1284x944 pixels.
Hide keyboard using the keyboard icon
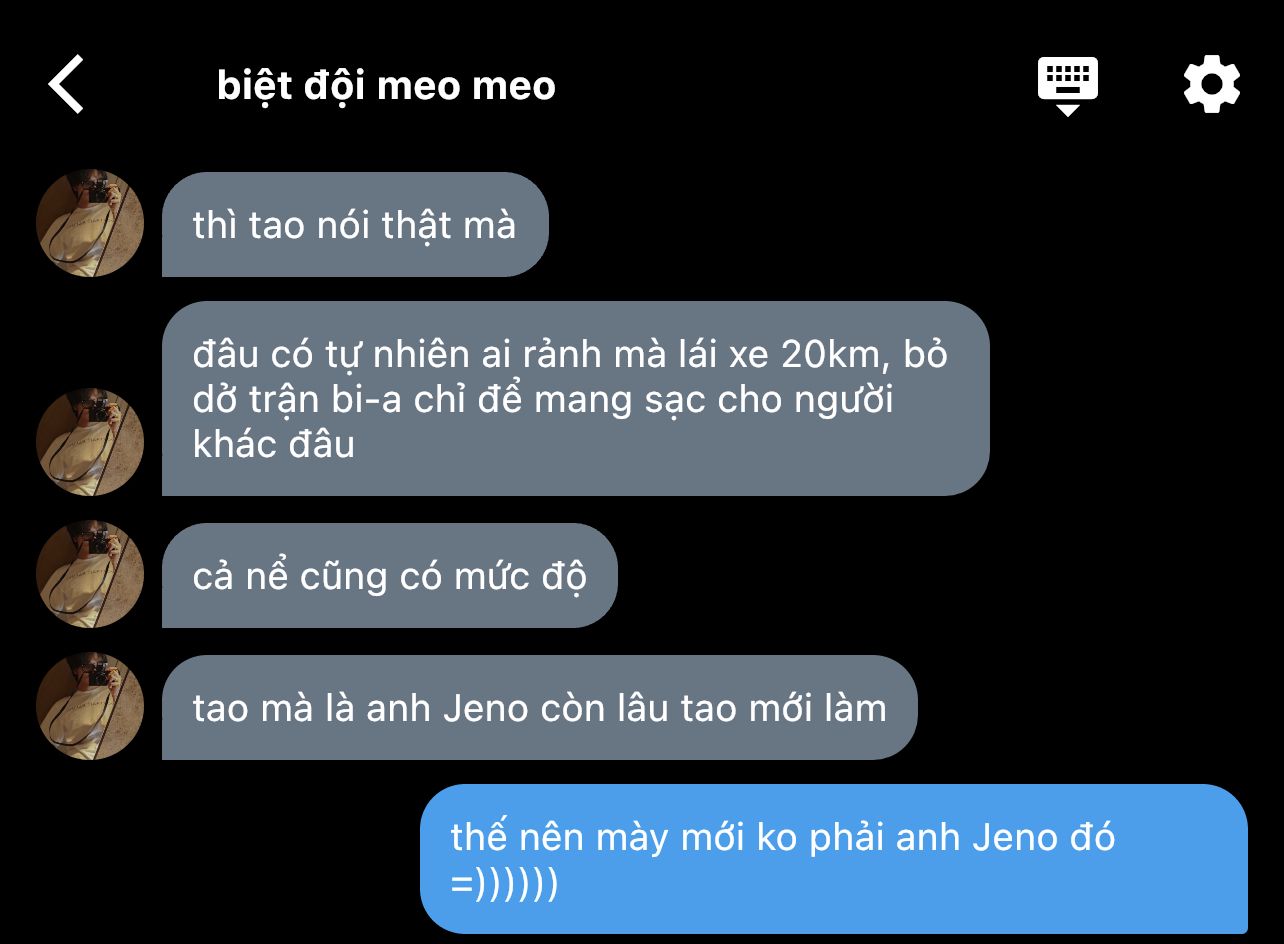(1068, 86)
